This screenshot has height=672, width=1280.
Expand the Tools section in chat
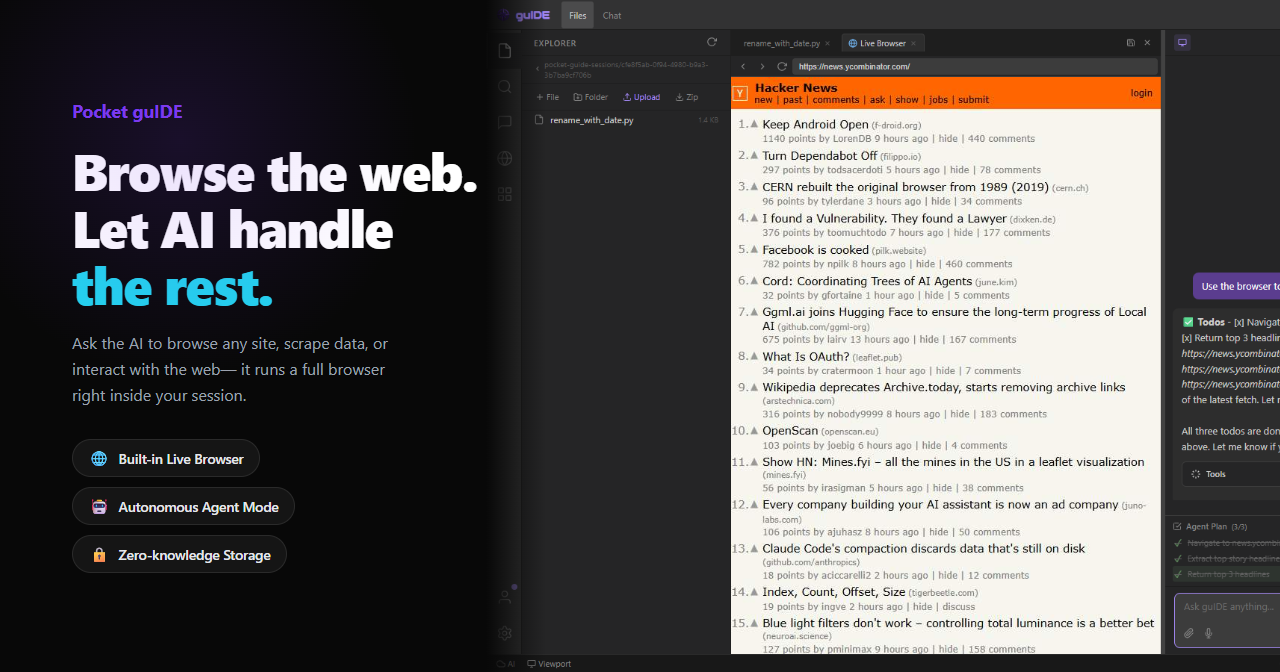point(1230,474)
